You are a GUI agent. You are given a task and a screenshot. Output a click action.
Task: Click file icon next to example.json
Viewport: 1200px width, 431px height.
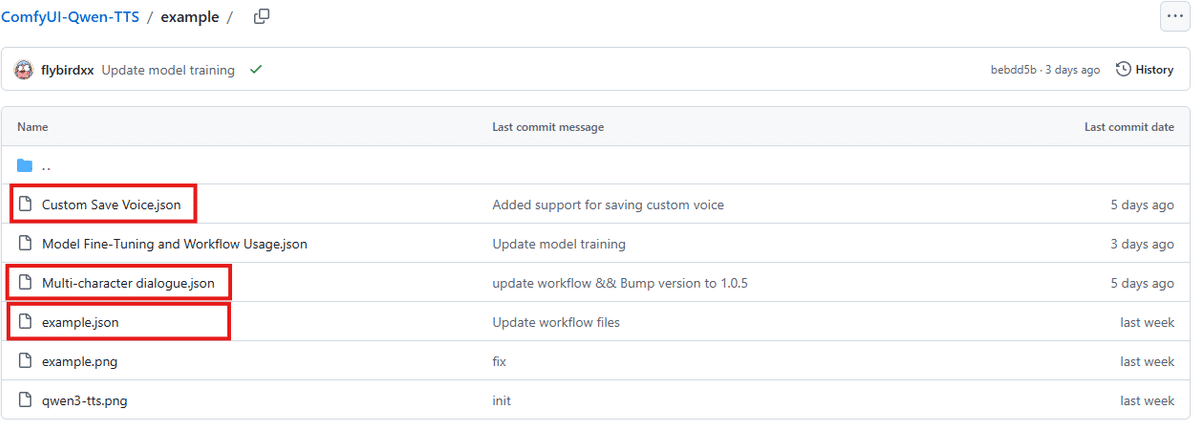25,322
